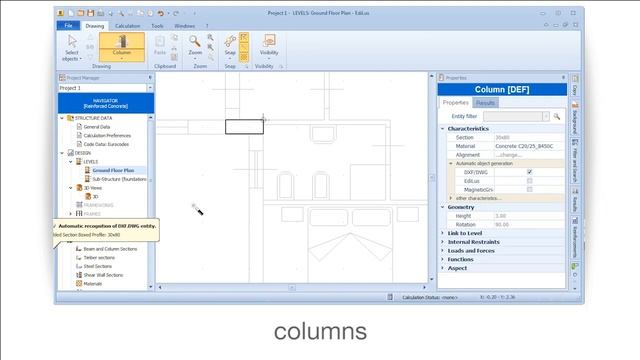The image size is (640, 360).
Task: Open Code Data: Eurocodes in the tree
Action: click(x=106, y=144)
